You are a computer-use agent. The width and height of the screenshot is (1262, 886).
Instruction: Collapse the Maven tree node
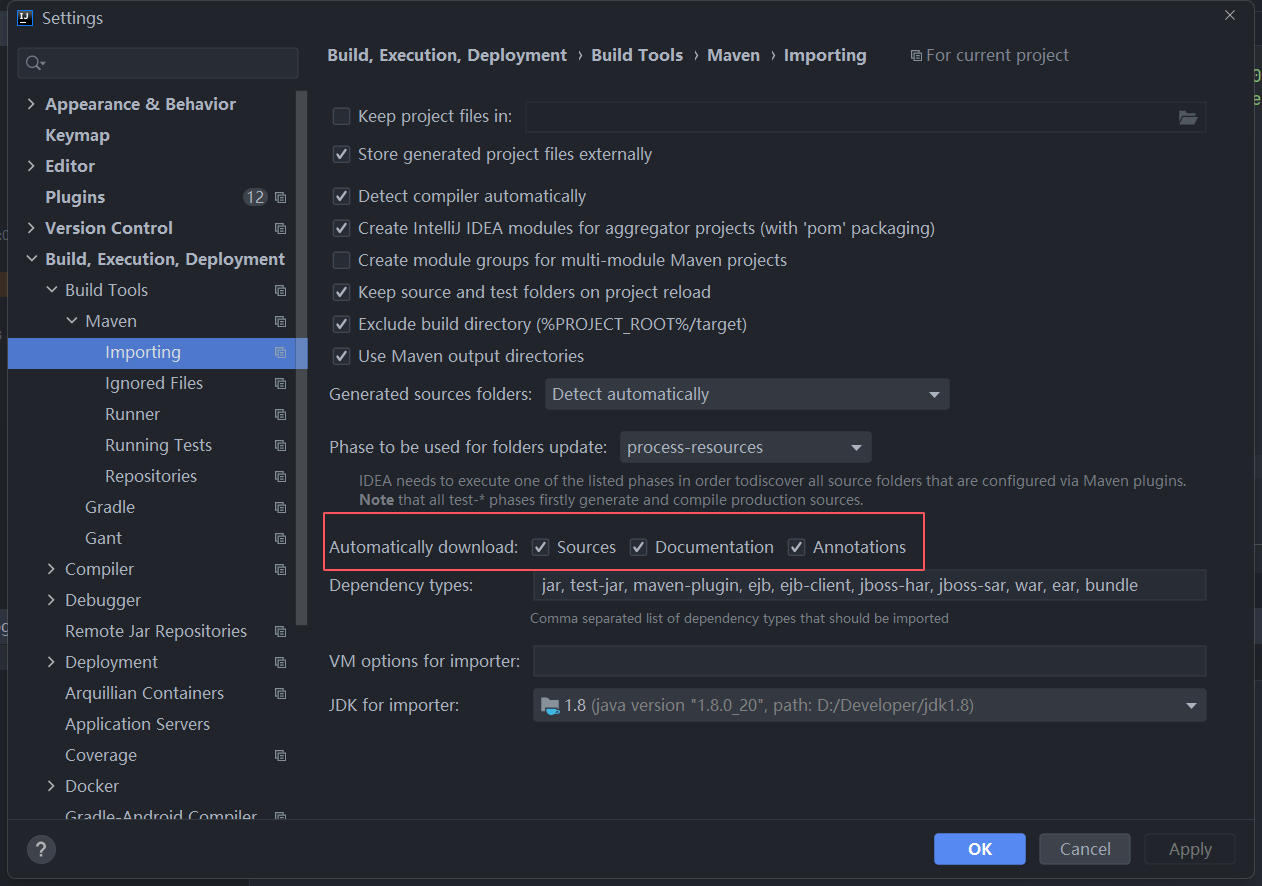(x=71, y=321)
